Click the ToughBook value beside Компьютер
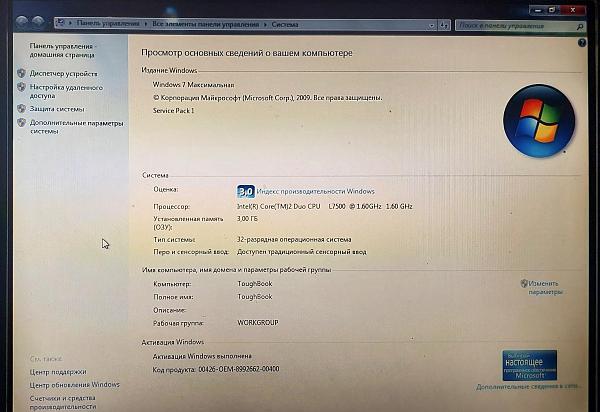Screen dimensions: 600x412 [x=254, y=283]
